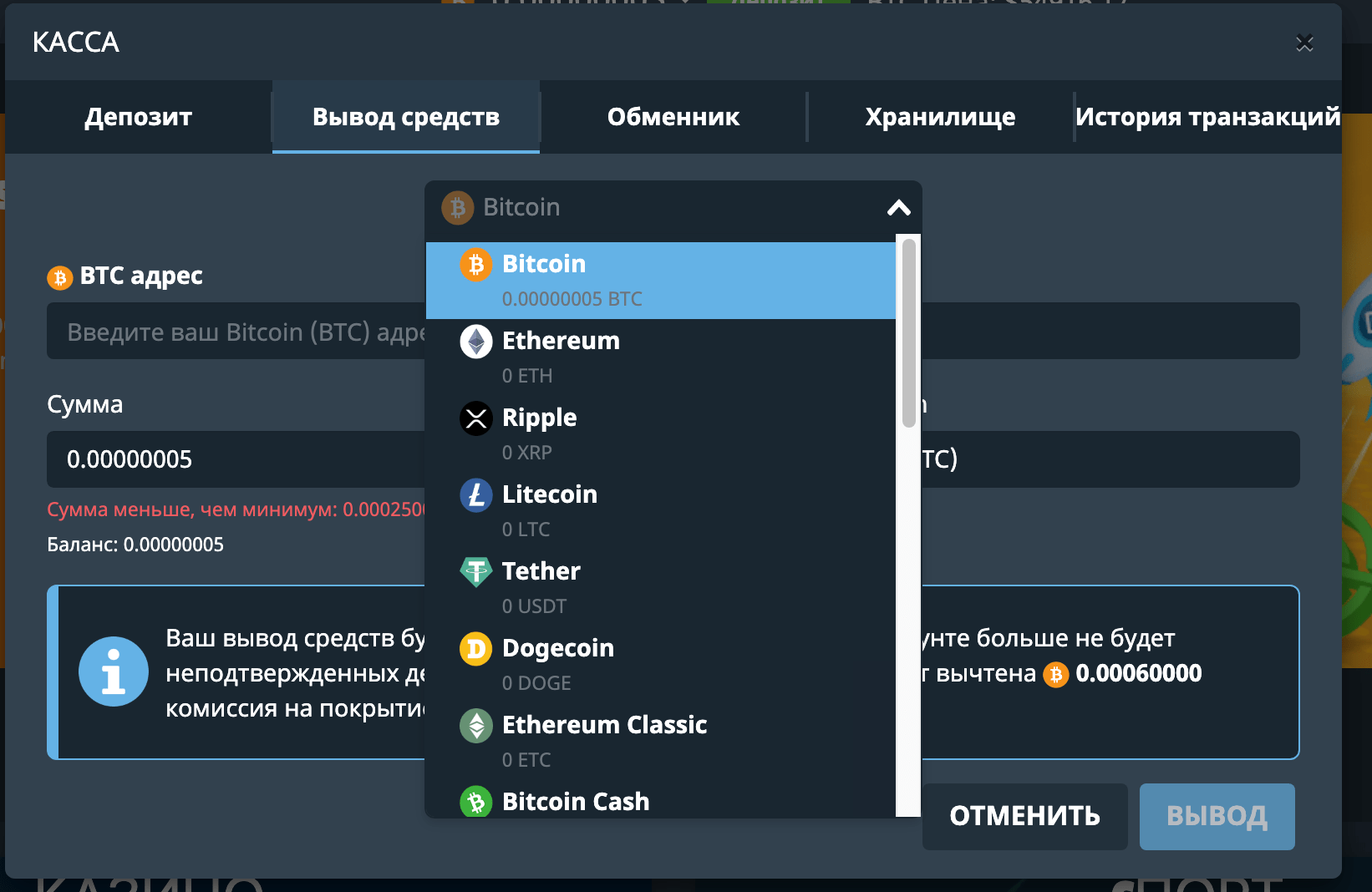Click the Bitcoin icon next to 0.00060000 fee

click(1056, 674)
